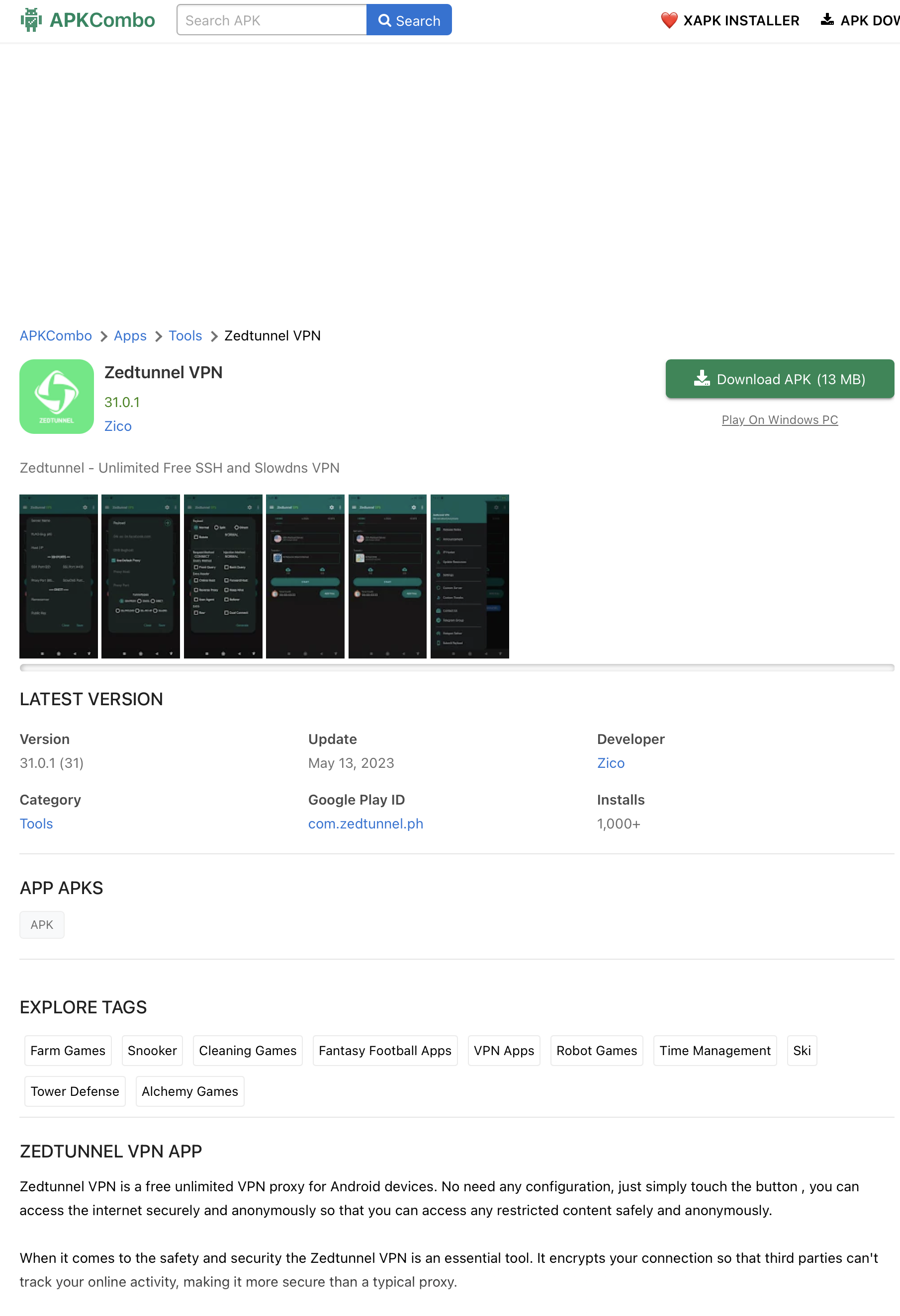Open Zico developer link under app title
The width and height of the screenshot is (900, 1316).
tap(118, 426)
